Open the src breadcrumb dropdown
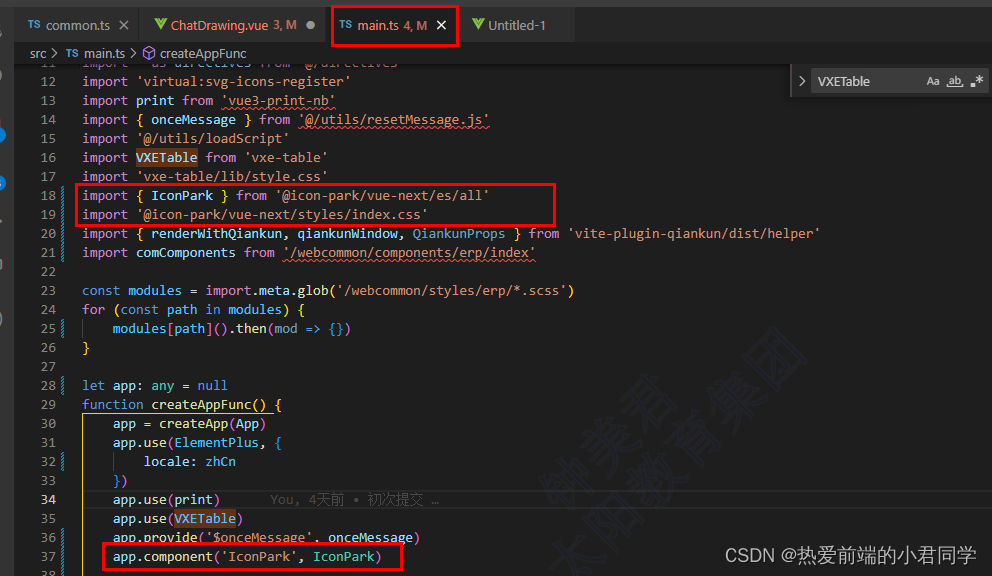 coord(37,53)
